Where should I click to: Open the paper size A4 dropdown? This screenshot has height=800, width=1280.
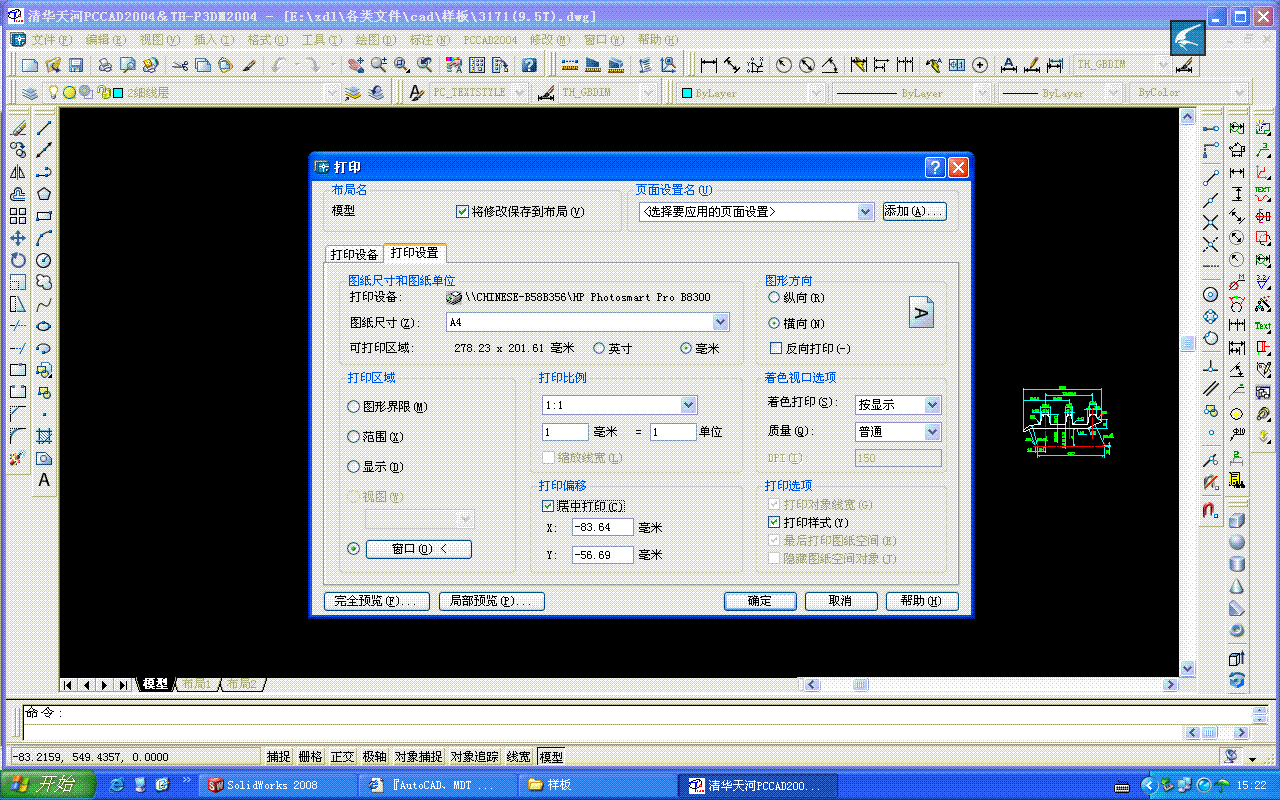(720, 322)
